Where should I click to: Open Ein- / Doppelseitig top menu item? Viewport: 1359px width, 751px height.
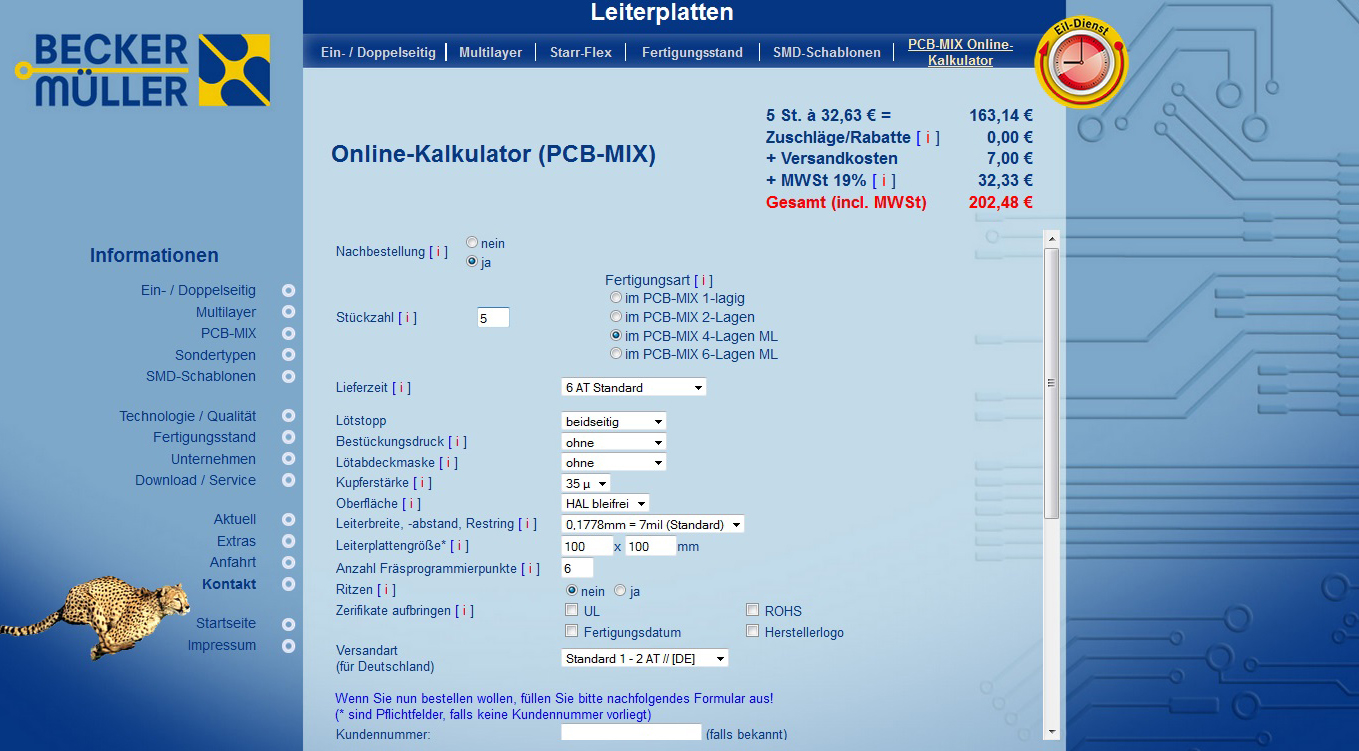(x=378, y=52)
